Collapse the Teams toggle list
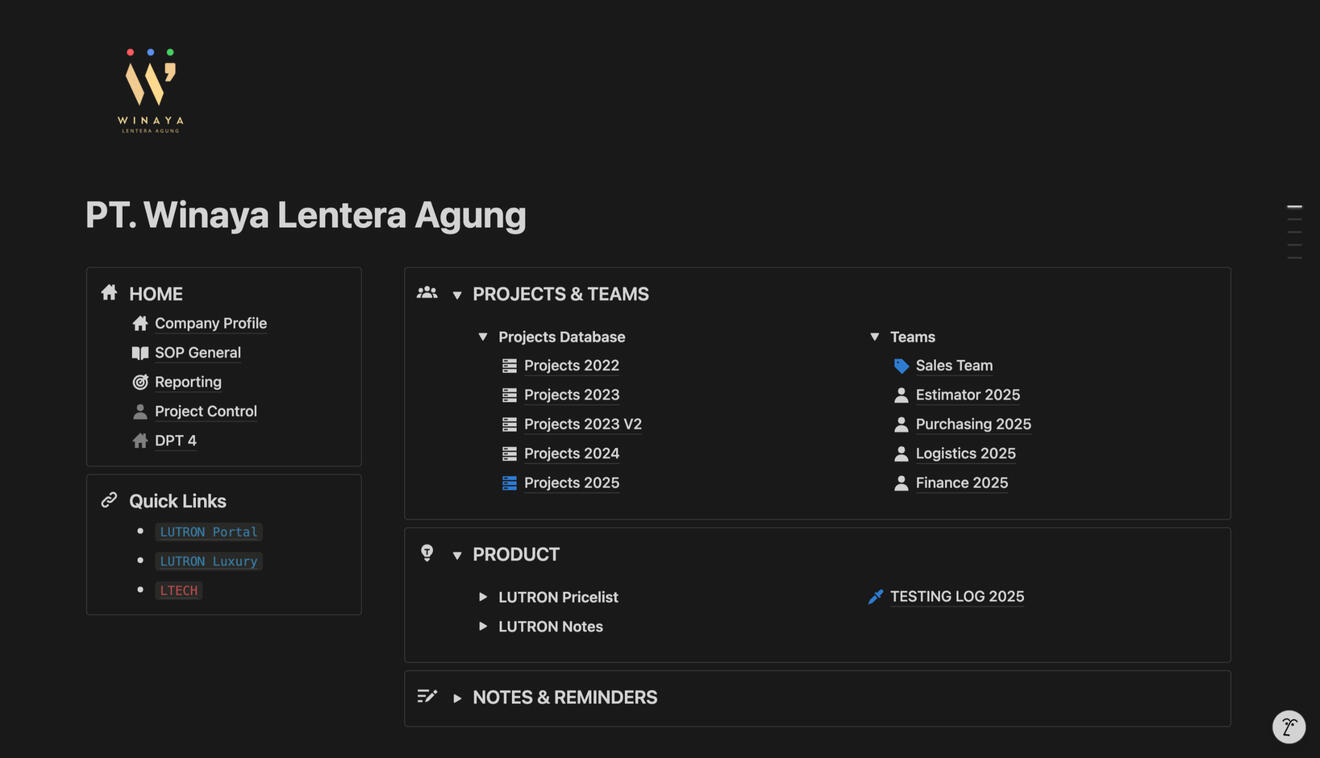1320x758 pixels. pos(874,337)
